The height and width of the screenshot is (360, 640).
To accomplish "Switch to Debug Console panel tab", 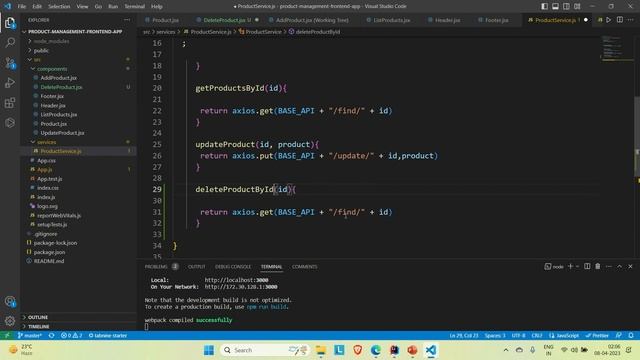I will click(233, 267).
